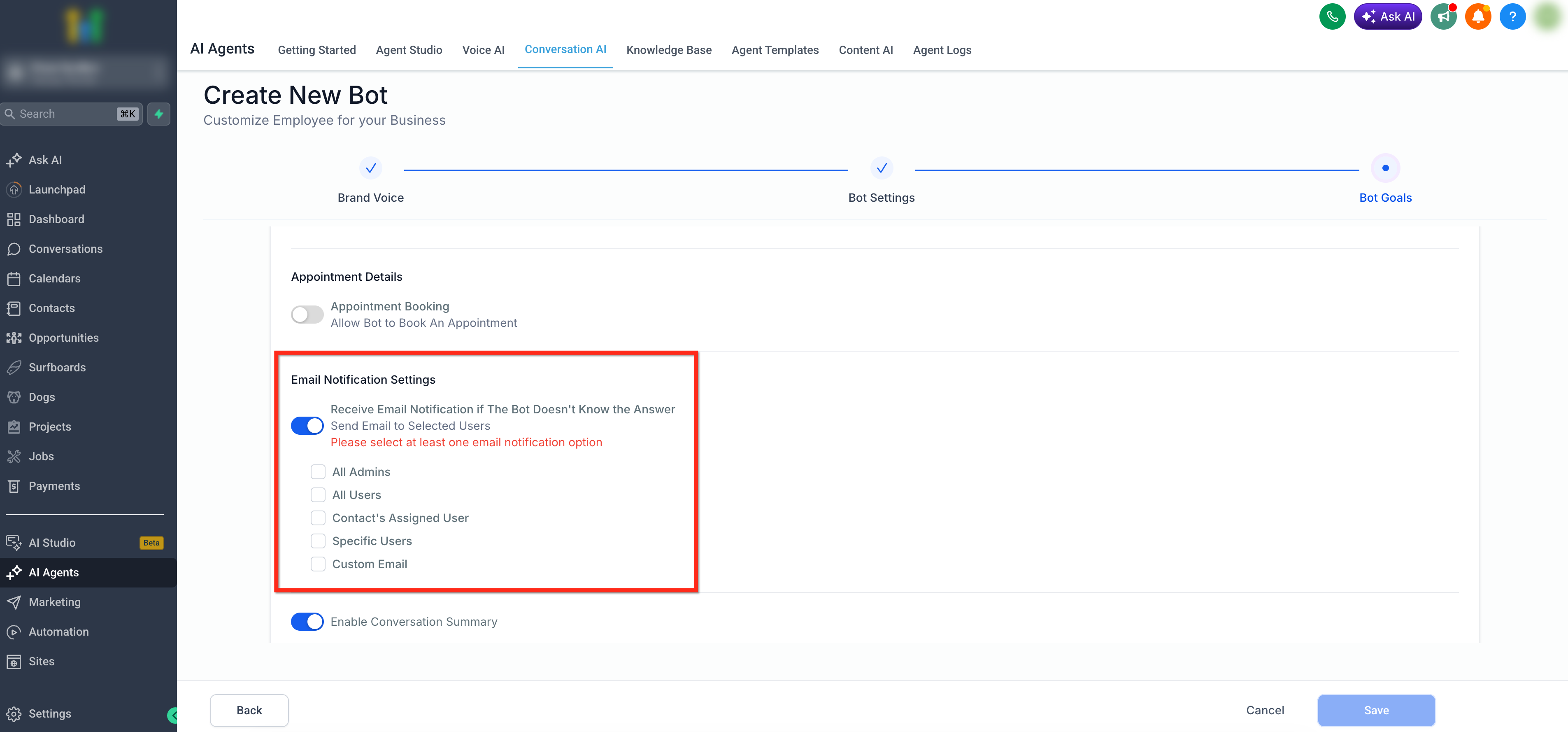The height and width of the screenshot is (732, 1568).
Task: Go to the Brand Voice step marker
Action: [x=371, y=168]
